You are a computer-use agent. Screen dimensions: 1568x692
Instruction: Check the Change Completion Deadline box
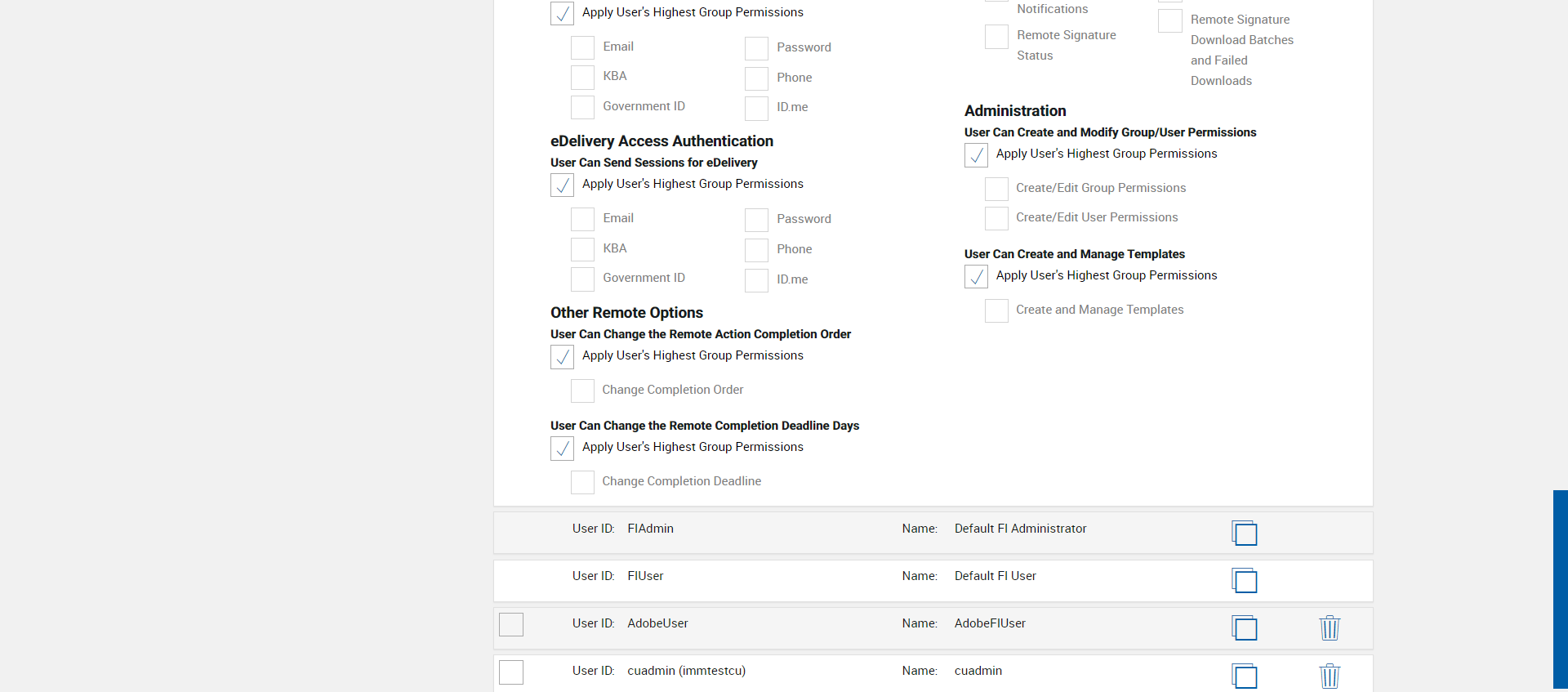[x=582, y=482]
